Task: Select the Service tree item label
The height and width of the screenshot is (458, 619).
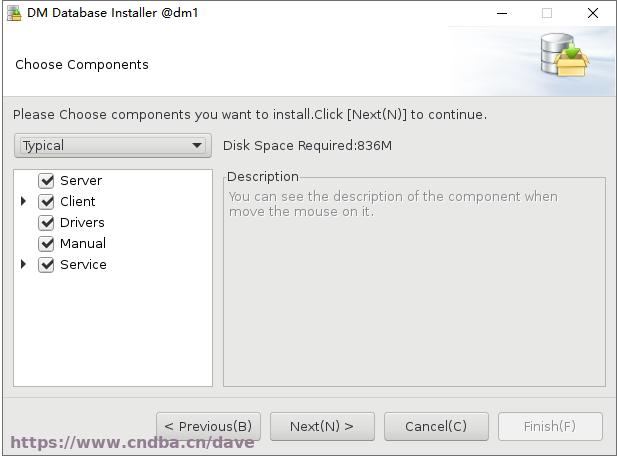Action: pos(83,265)
